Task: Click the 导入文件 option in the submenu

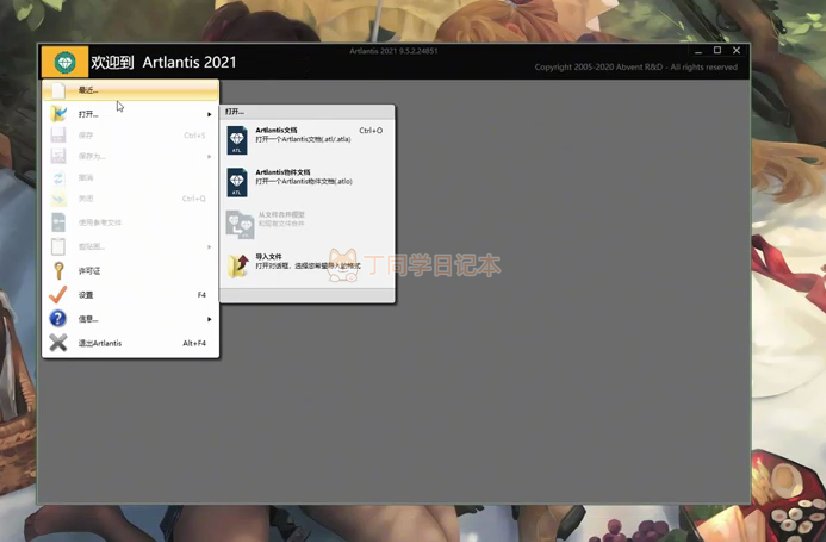Action: point(269,257)
